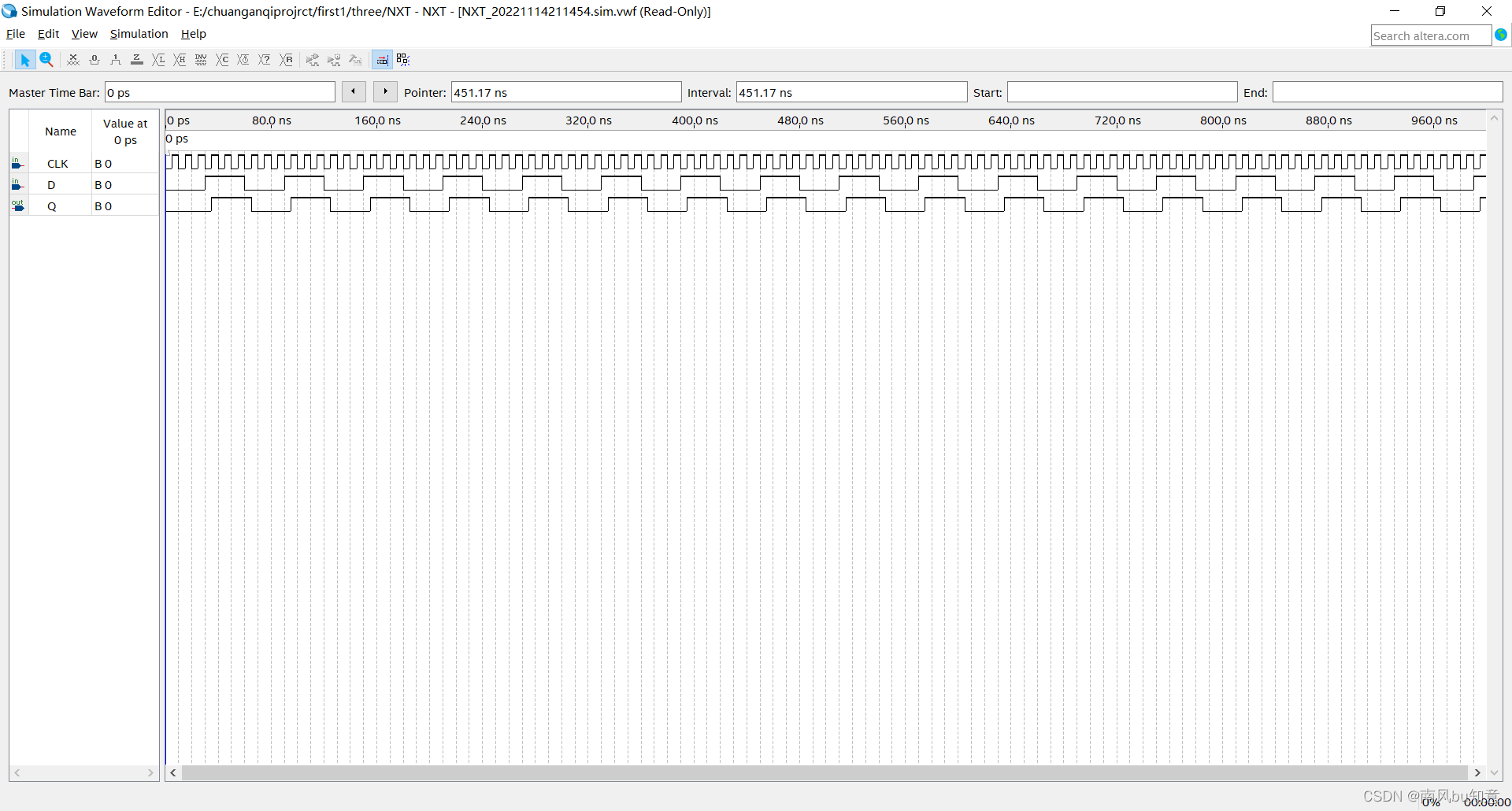The image size is (1512, 811).
Task: Apply High Impedance (Z) value
Action: (137, 60)
